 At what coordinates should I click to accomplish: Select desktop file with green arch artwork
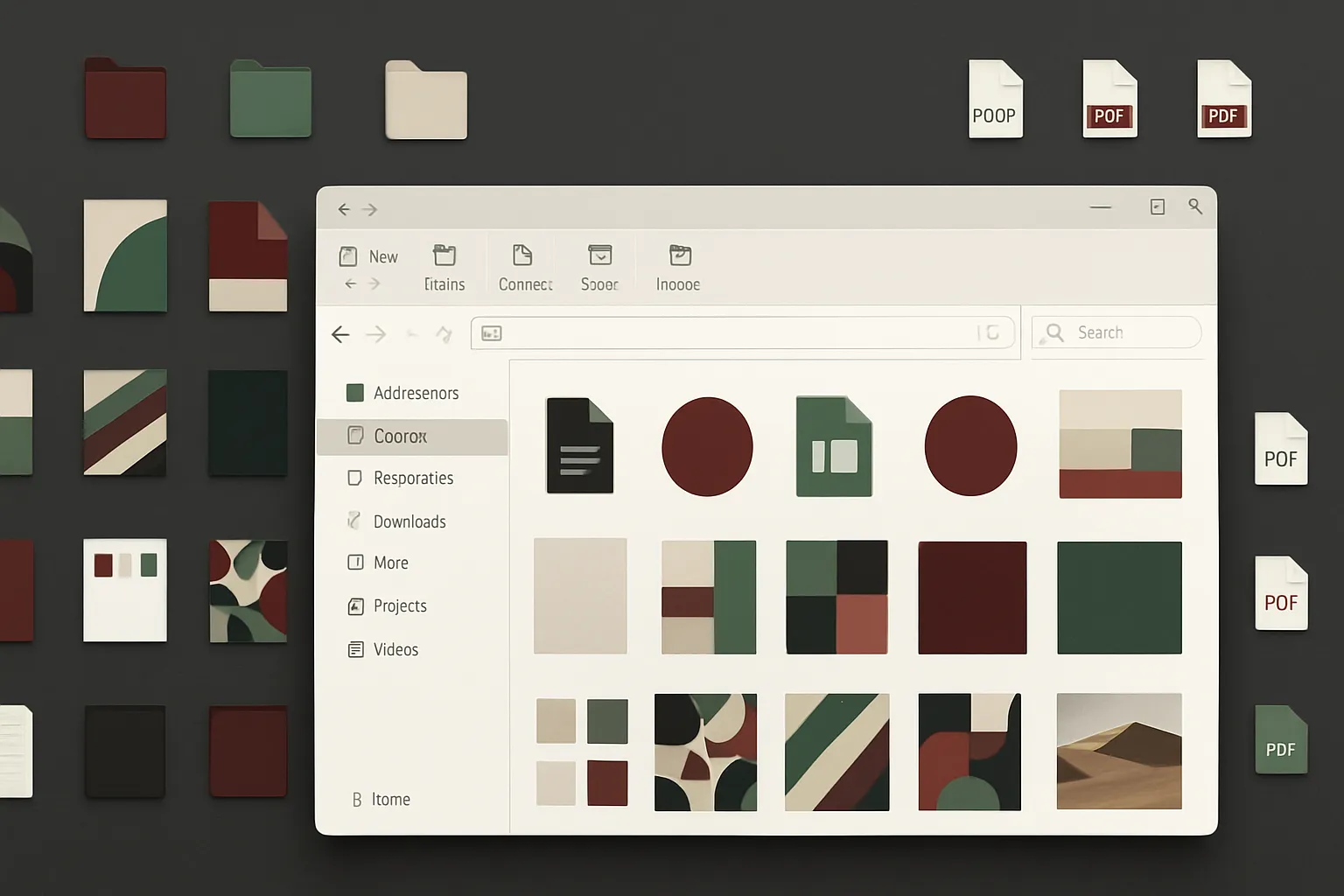[x=125, y=255]
